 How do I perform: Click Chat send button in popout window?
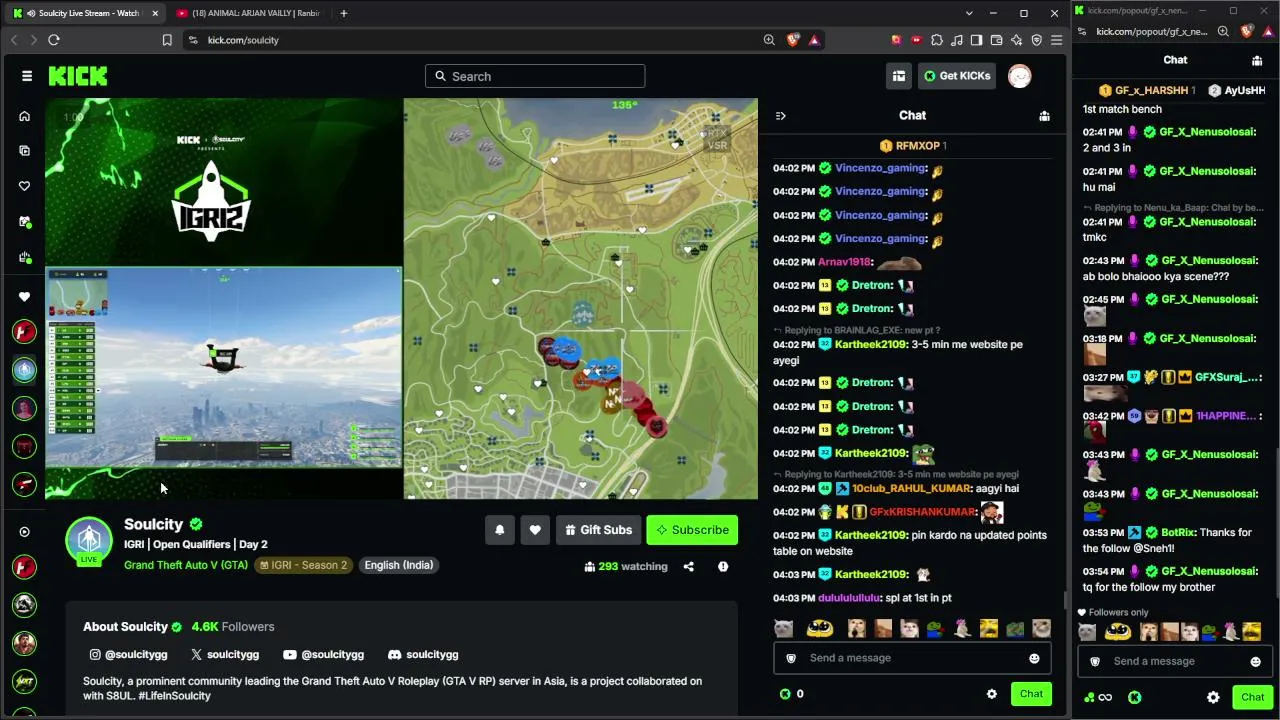1252,697
